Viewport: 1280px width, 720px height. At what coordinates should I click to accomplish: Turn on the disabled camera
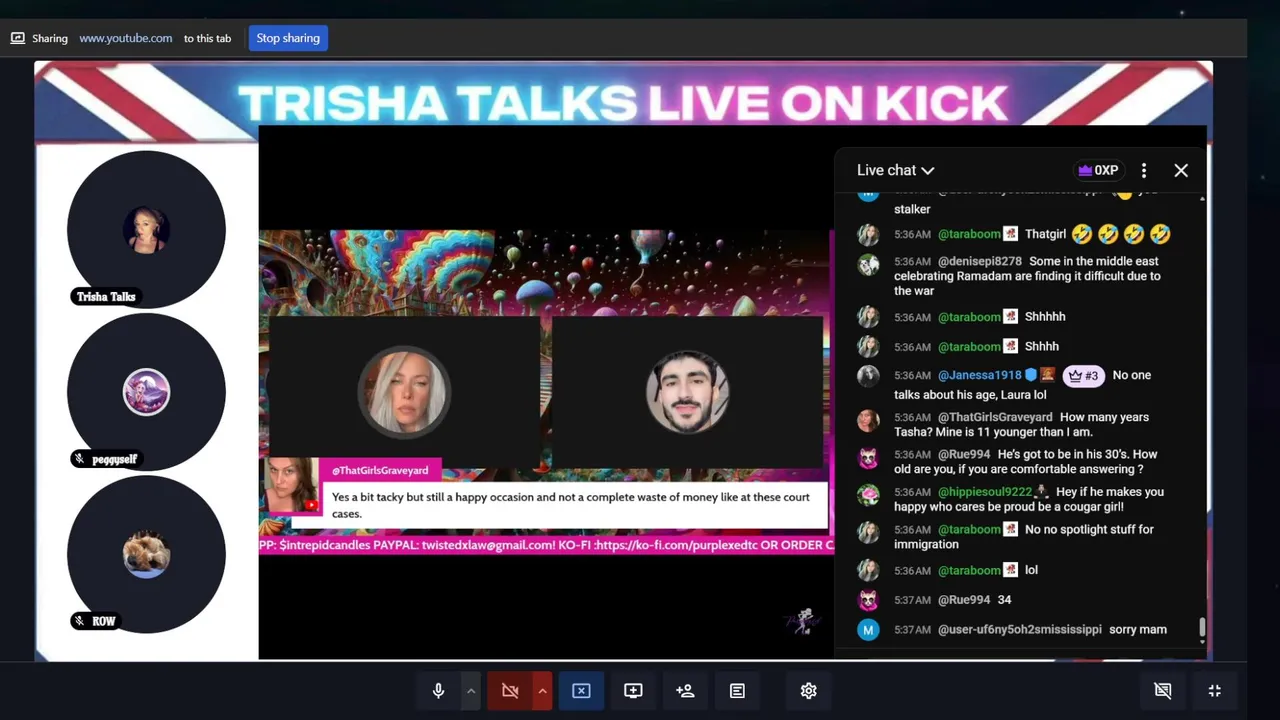click(510, 691)
